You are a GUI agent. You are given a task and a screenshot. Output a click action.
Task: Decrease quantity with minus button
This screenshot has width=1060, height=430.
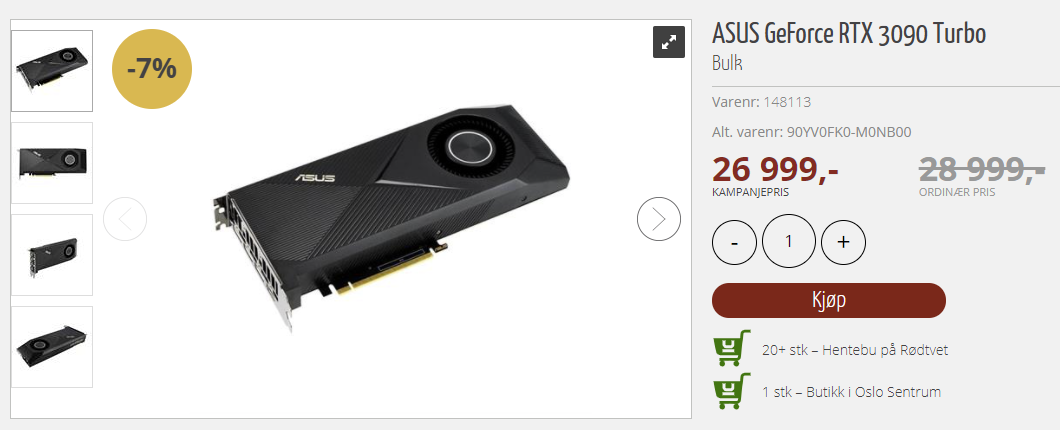734,241
